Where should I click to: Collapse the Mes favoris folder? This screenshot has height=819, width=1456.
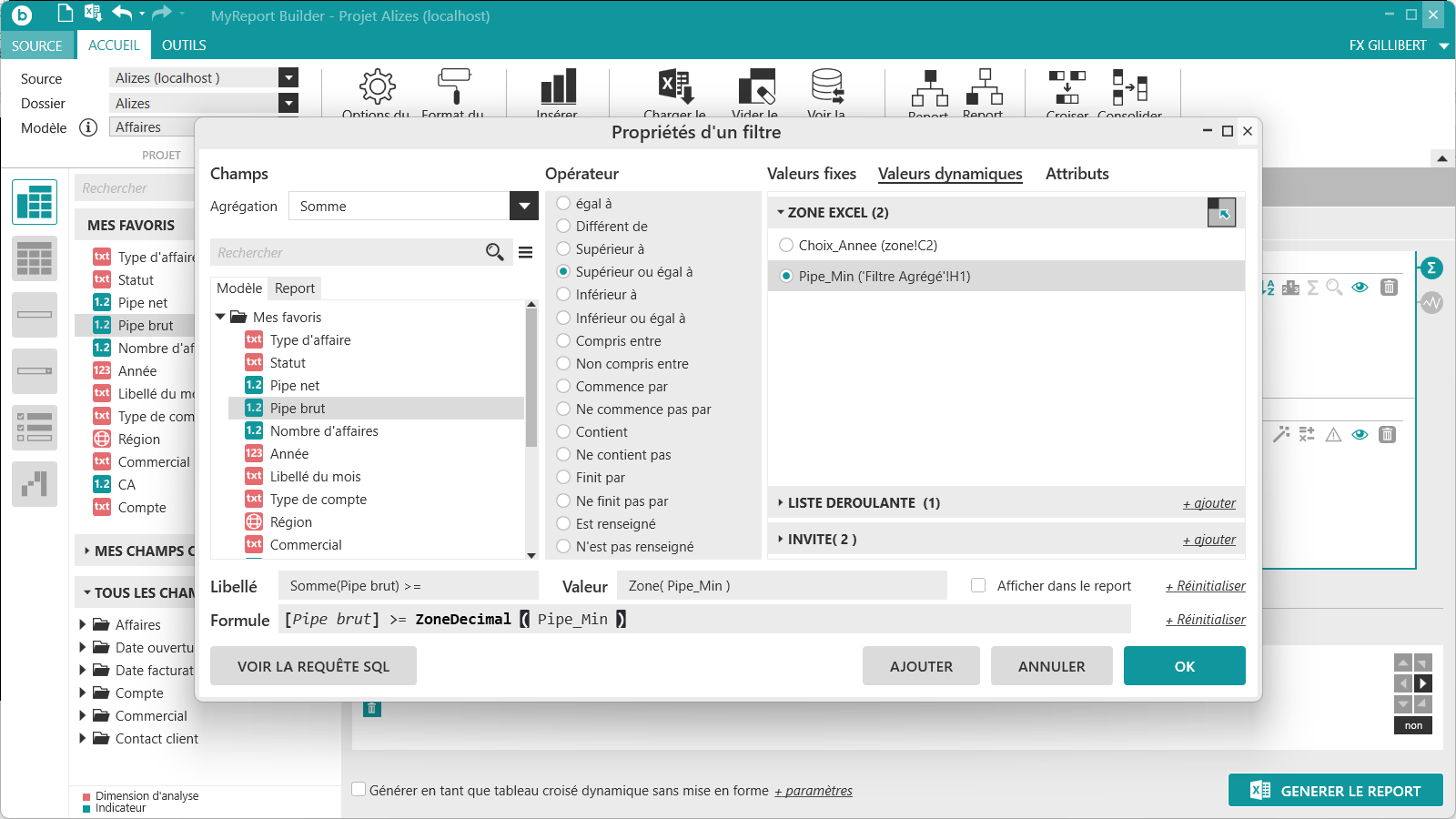220,317
